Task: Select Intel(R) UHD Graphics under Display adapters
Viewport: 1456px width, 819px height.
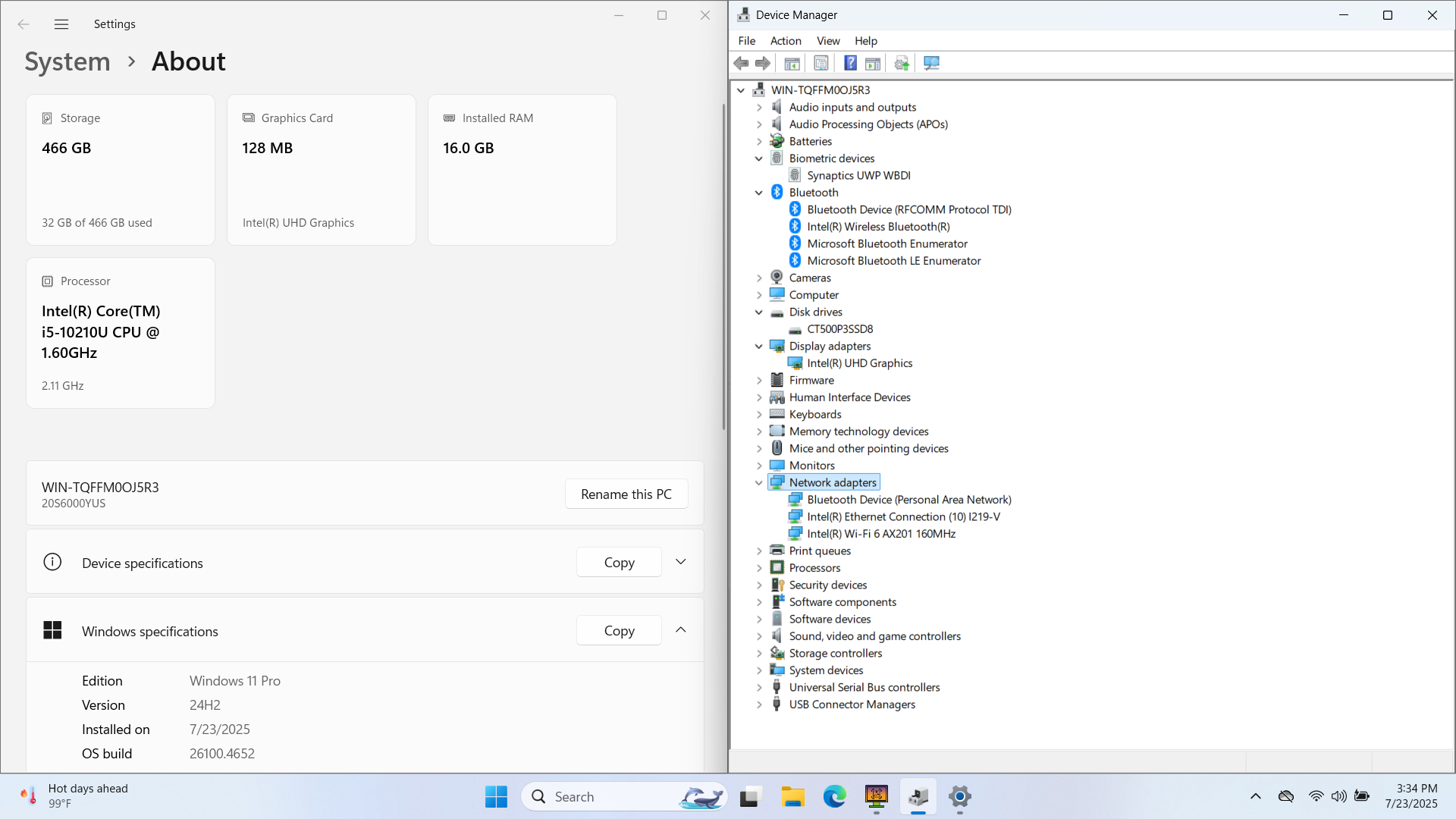Action: tap(859, 363)
